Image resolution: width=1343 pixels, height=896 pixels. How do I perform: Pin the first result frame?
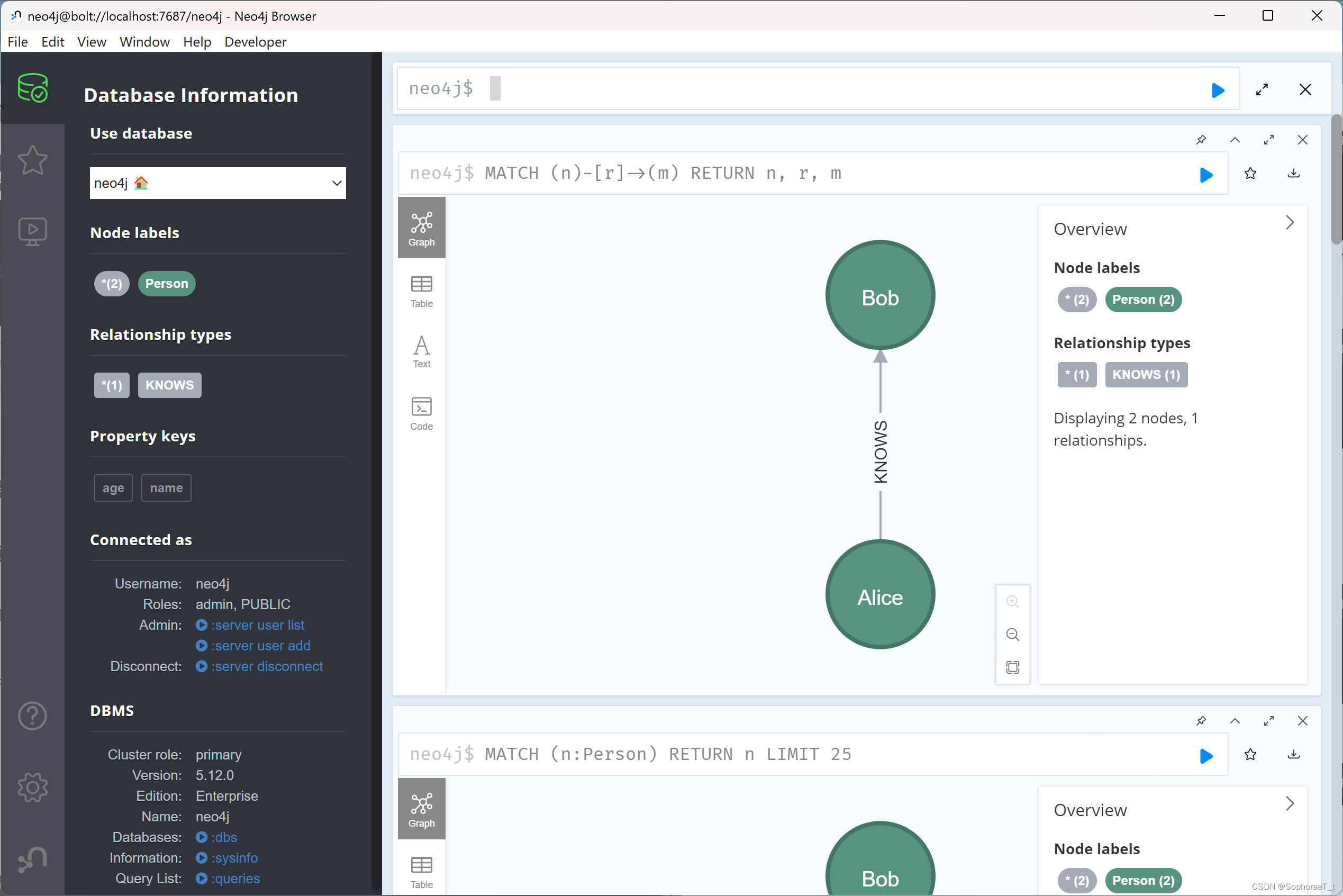pyautogui.click(x=1201, y=140)
